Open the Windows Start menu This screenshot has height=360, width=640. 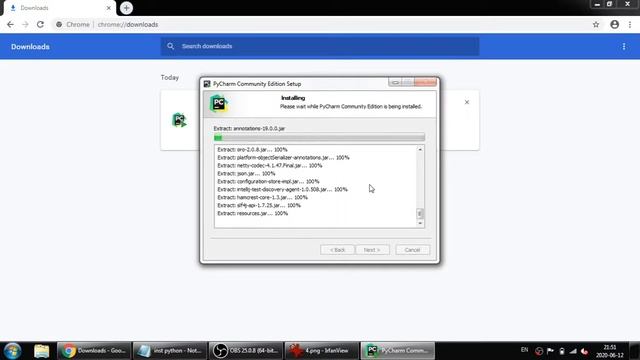pyautogui.click(x=12, y=351)
